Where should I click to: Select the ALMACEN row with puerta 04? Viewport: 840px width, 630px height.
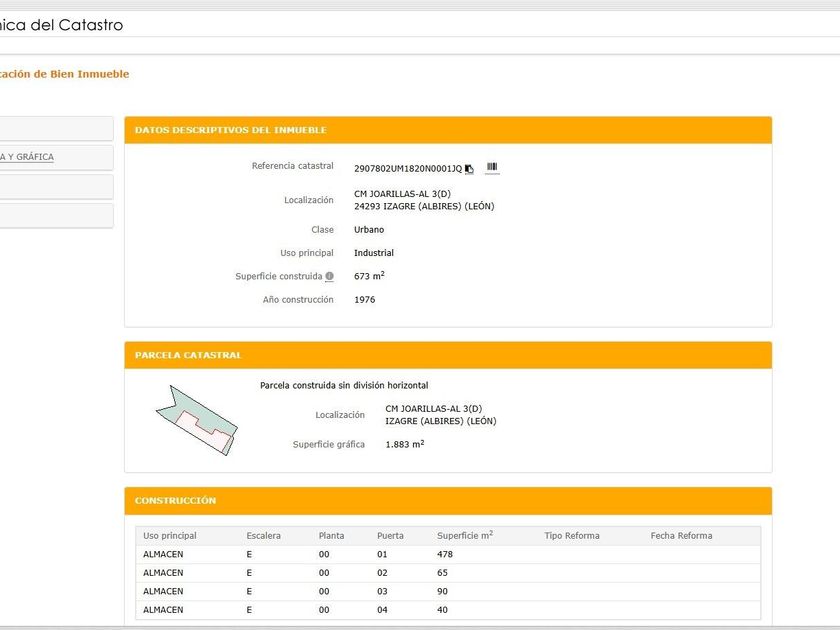(448, 610)
